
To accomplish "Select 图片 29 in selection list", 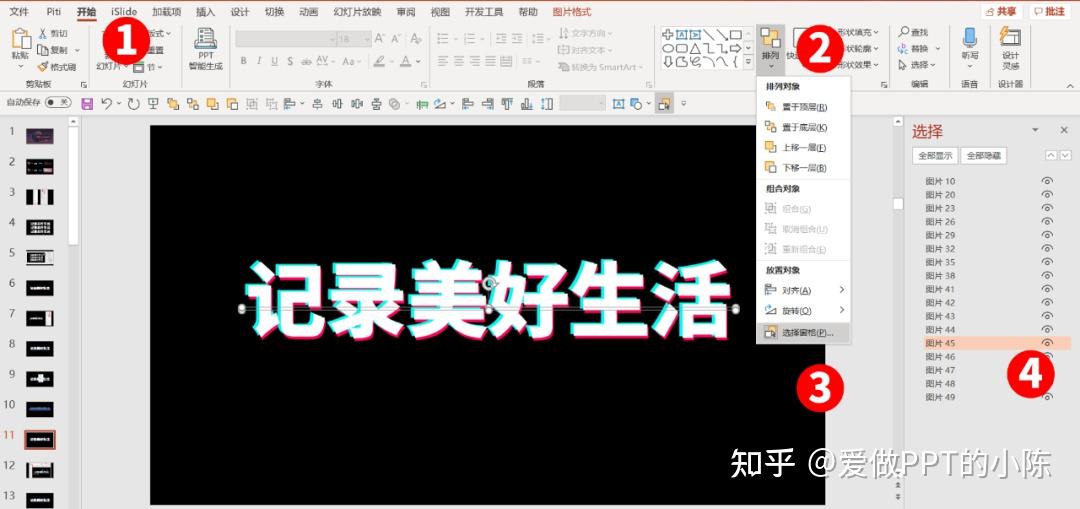I will coord(940,235).
